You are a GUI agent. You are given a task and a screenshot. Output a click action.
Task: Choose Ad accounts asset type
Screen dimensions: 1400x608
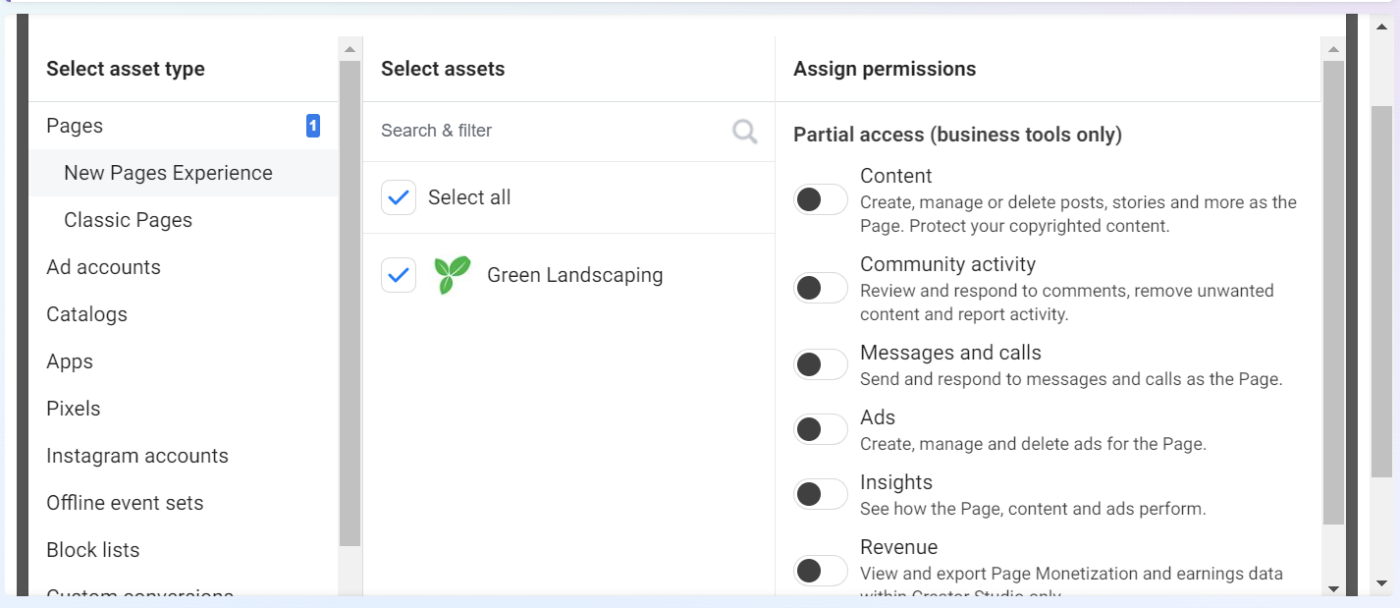[x=103, y=267]
